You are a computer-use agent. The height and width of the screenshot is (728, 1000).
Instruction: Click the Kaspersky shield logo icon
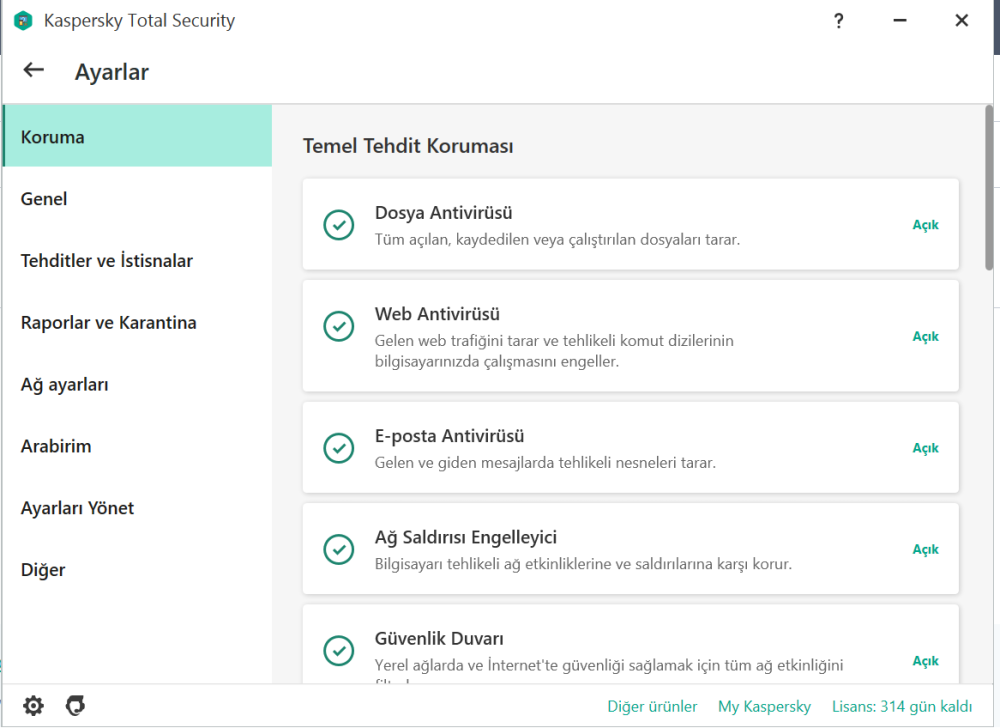pos(23,20)
